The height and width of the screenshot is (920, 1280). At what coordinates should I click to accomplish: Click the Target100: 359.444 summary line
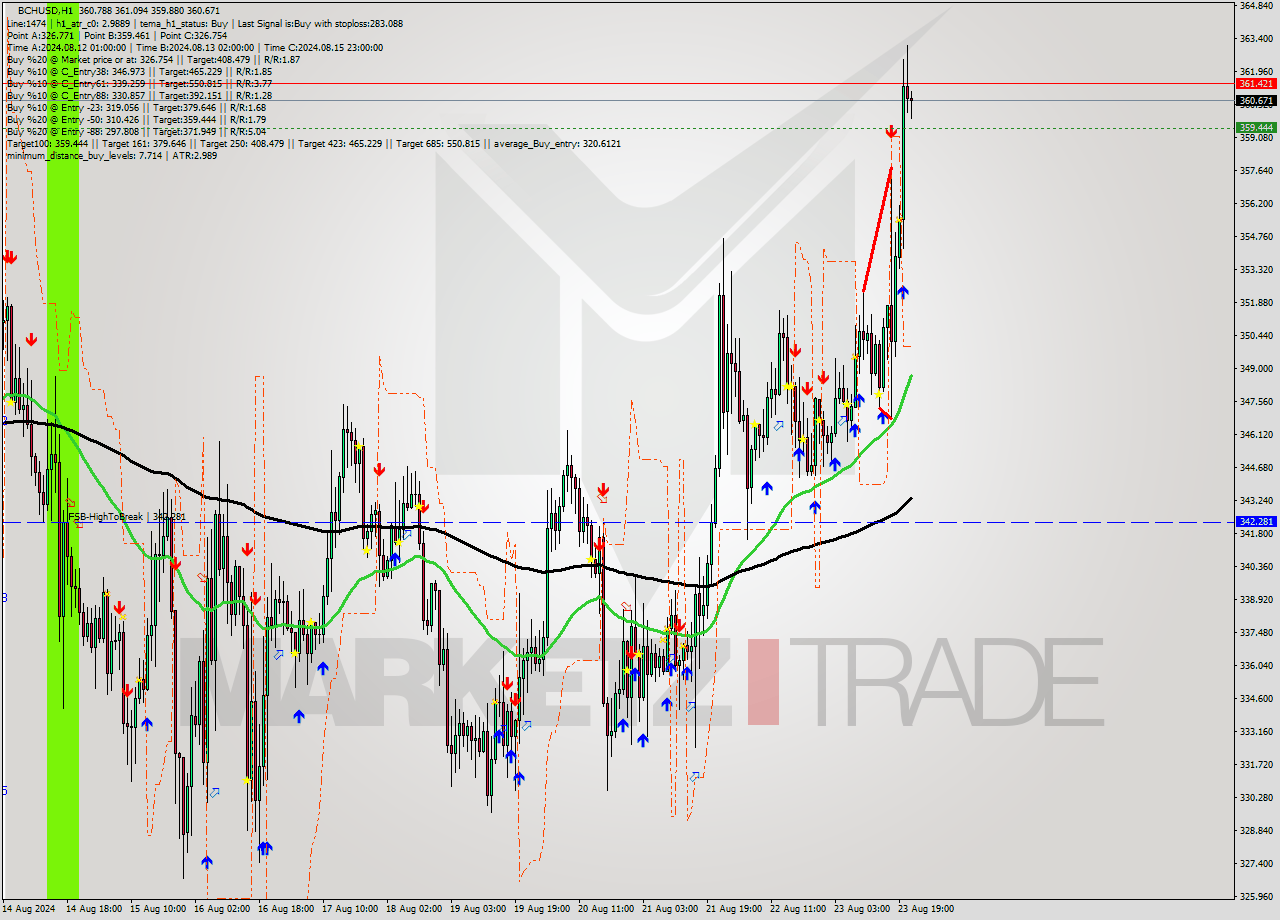313,143
